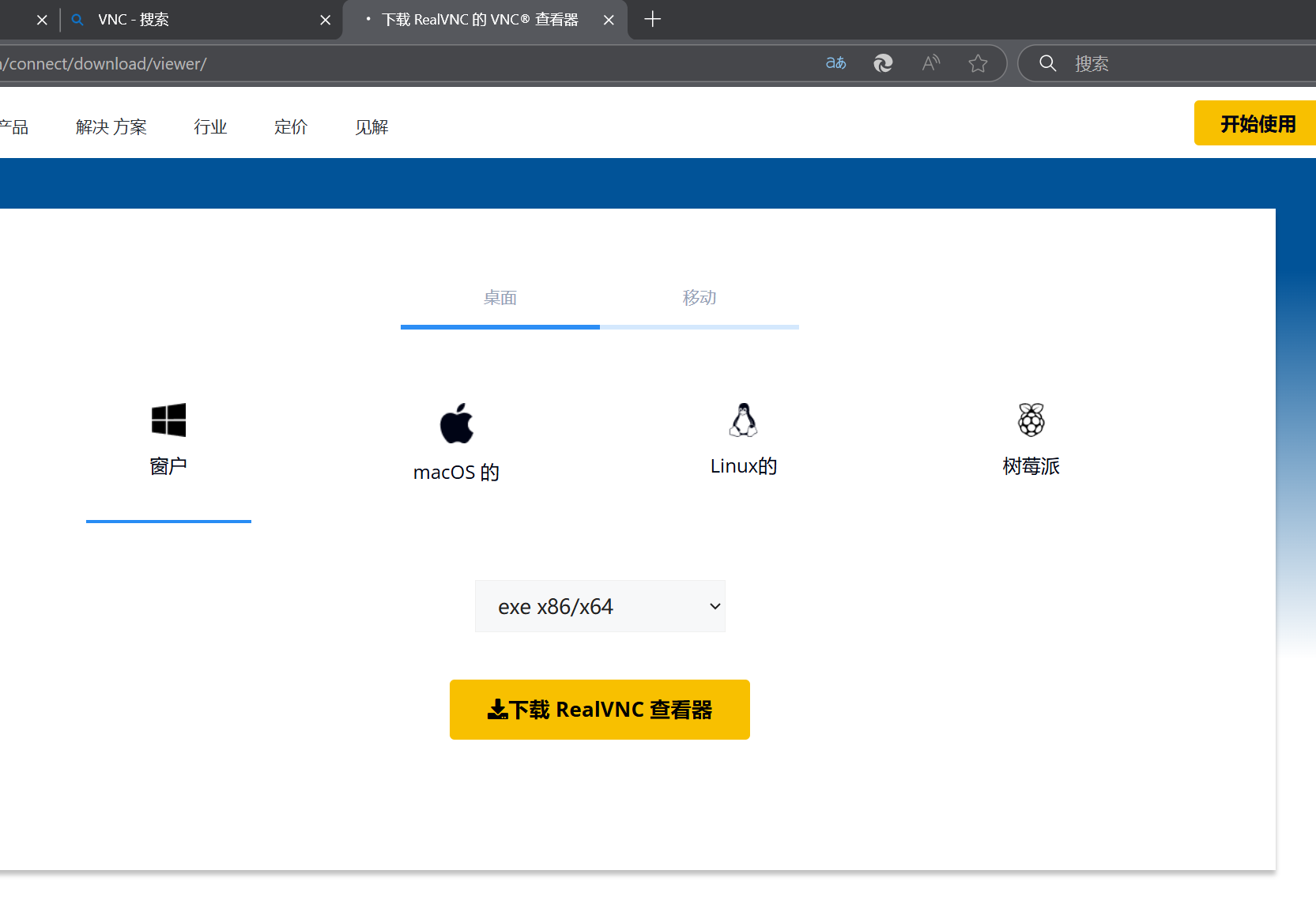Close the leftmost browser tab

pos(42,20)
